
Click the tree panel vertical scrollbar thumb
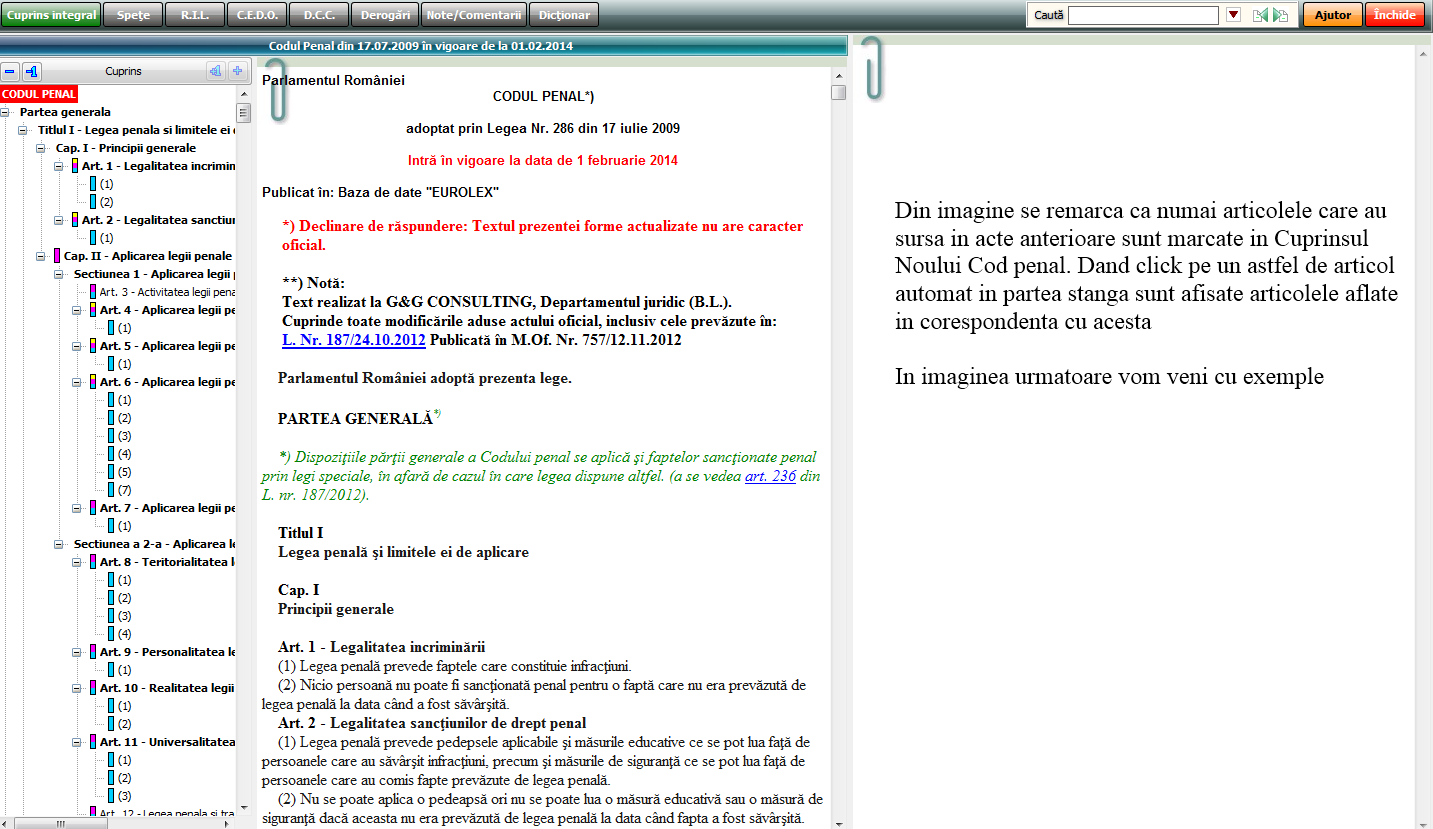click(243, 112)
